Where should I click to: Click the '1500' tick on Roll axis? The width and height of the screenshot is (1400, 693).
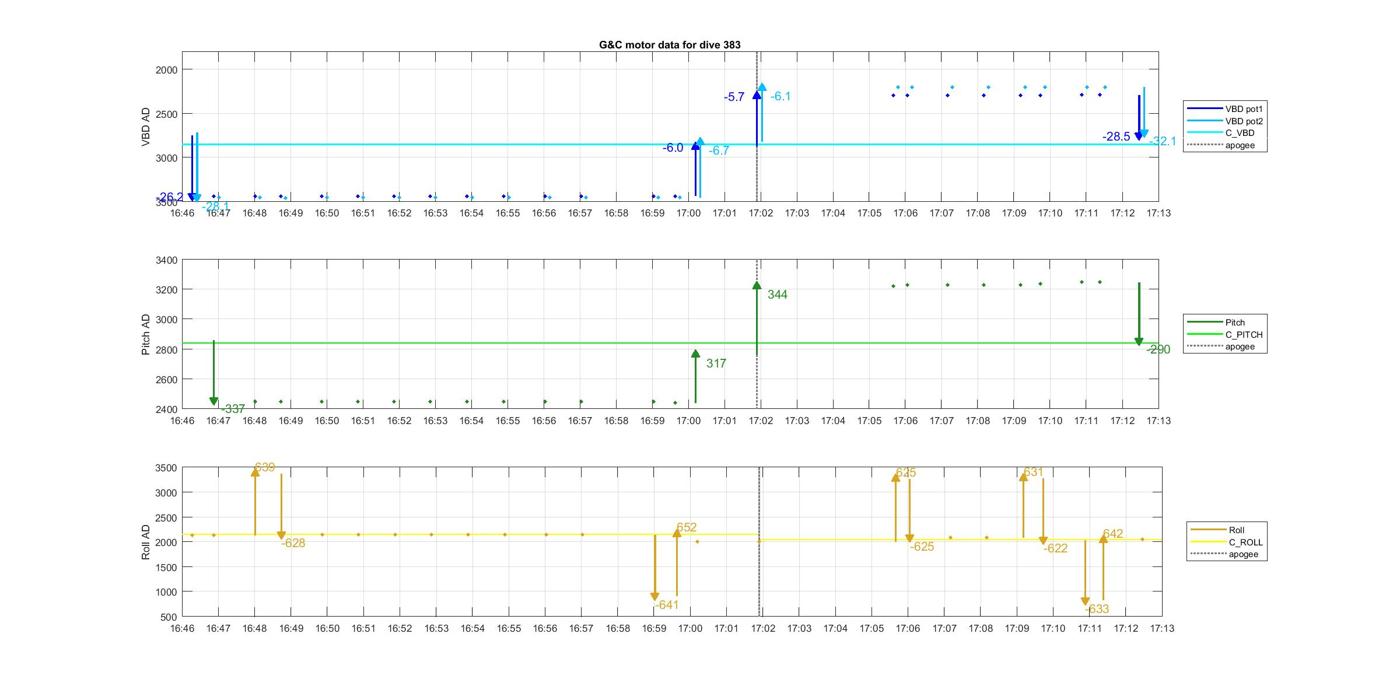click(165, 567)
